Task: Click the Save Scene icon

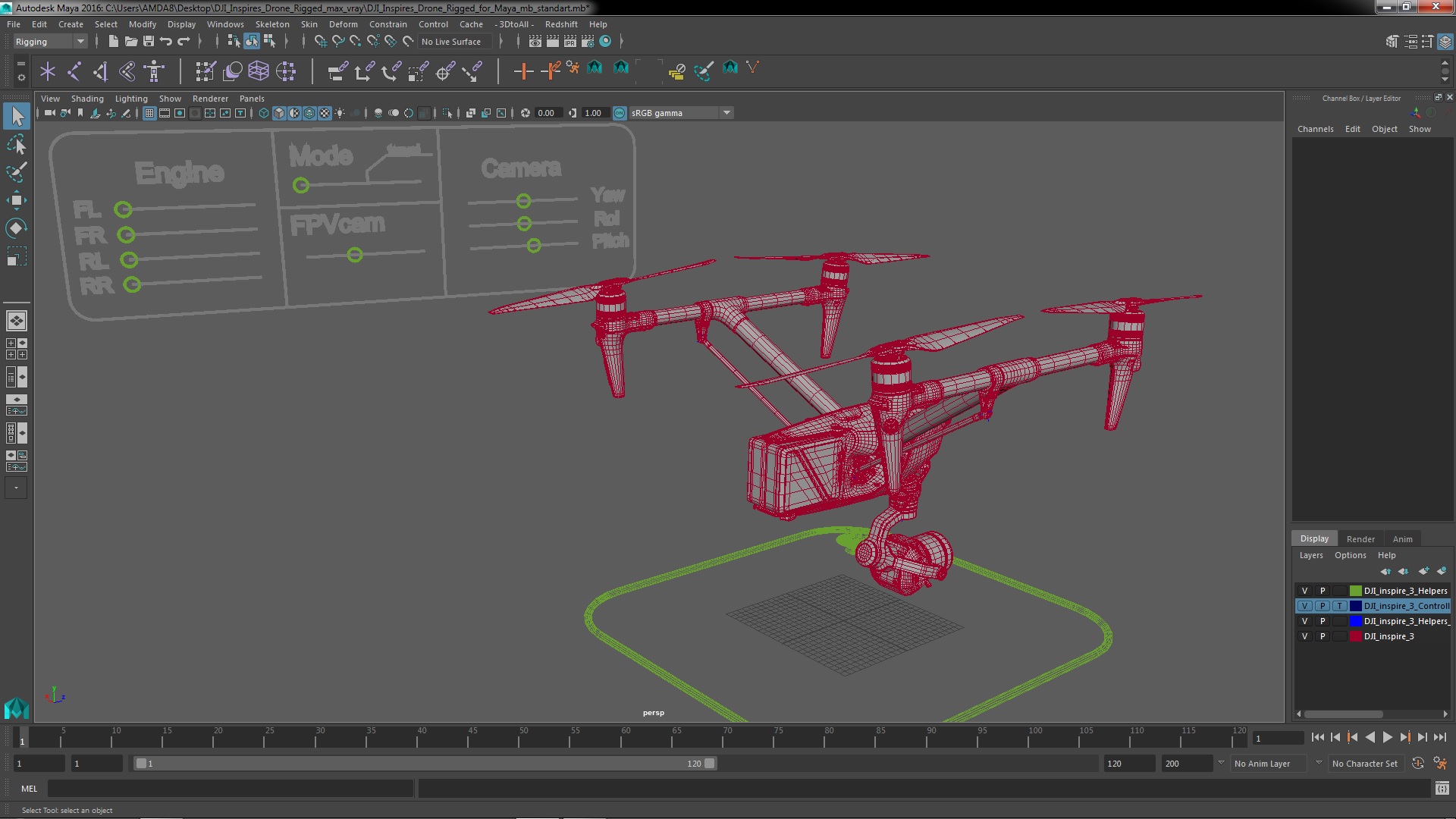Action: pos(149,42)
